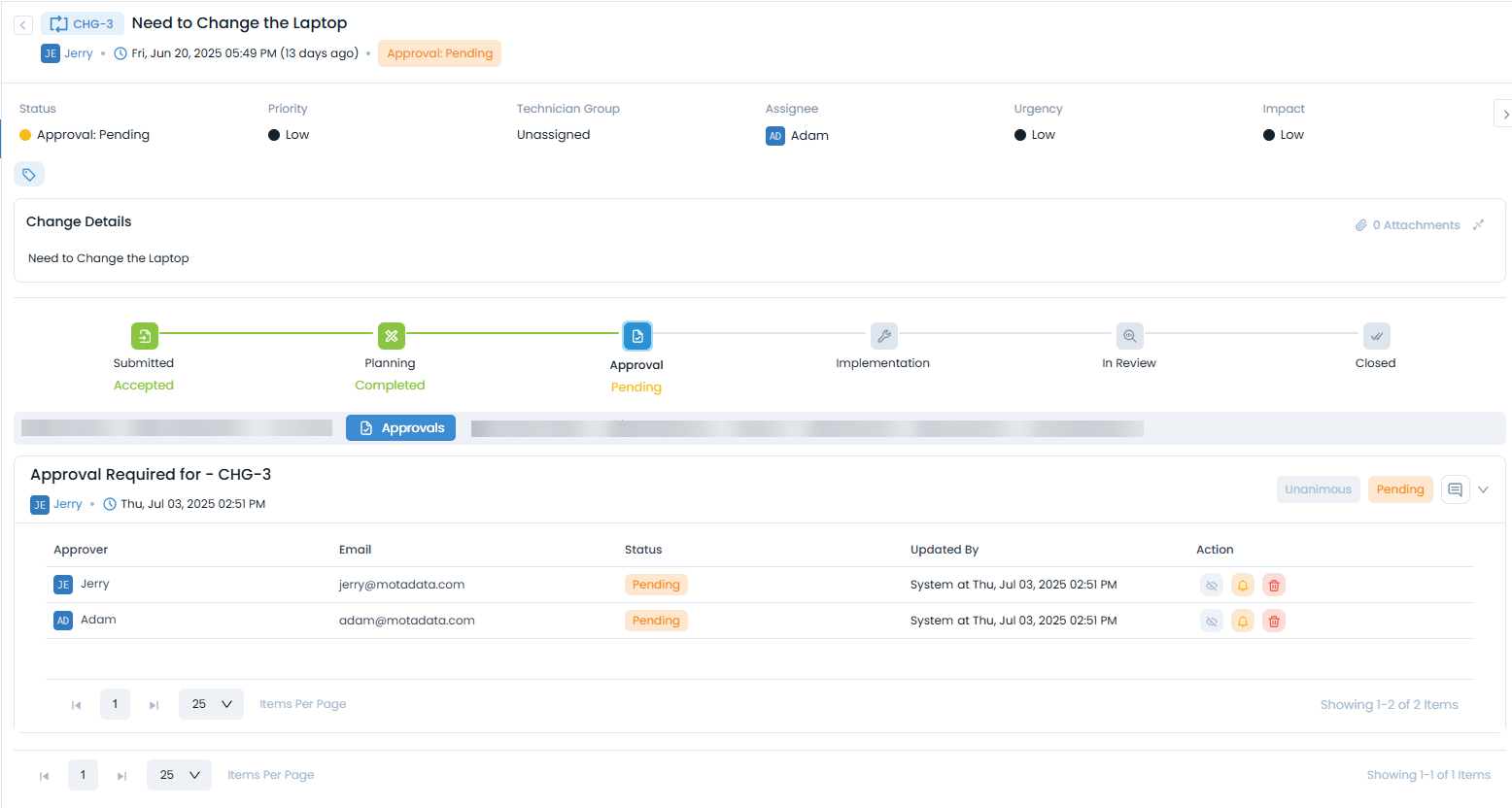Open the approval comments icon
The height and width of the screenshot is (808, 1512).
[1455, 489]
